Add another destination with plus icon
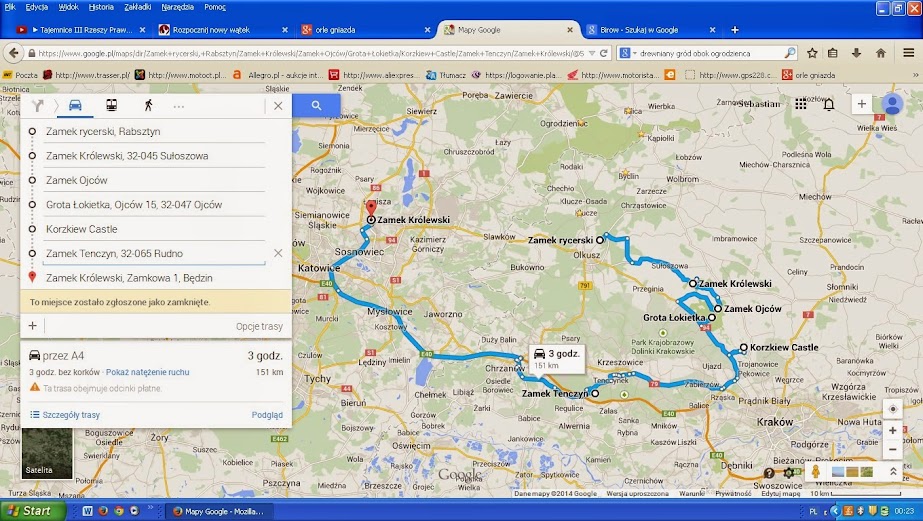 coord(32,326)
